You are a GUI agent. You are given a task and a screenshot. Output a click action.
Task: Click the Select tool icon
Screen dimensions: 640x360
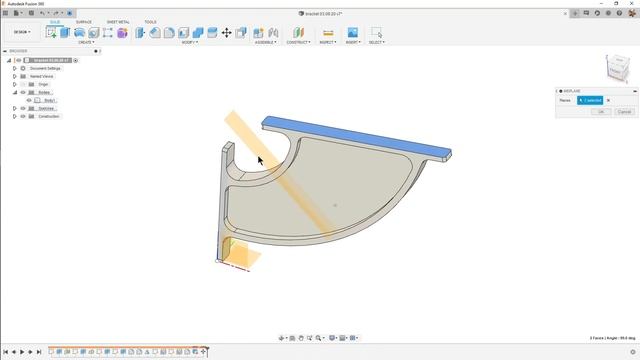click(x=376, y=33)
